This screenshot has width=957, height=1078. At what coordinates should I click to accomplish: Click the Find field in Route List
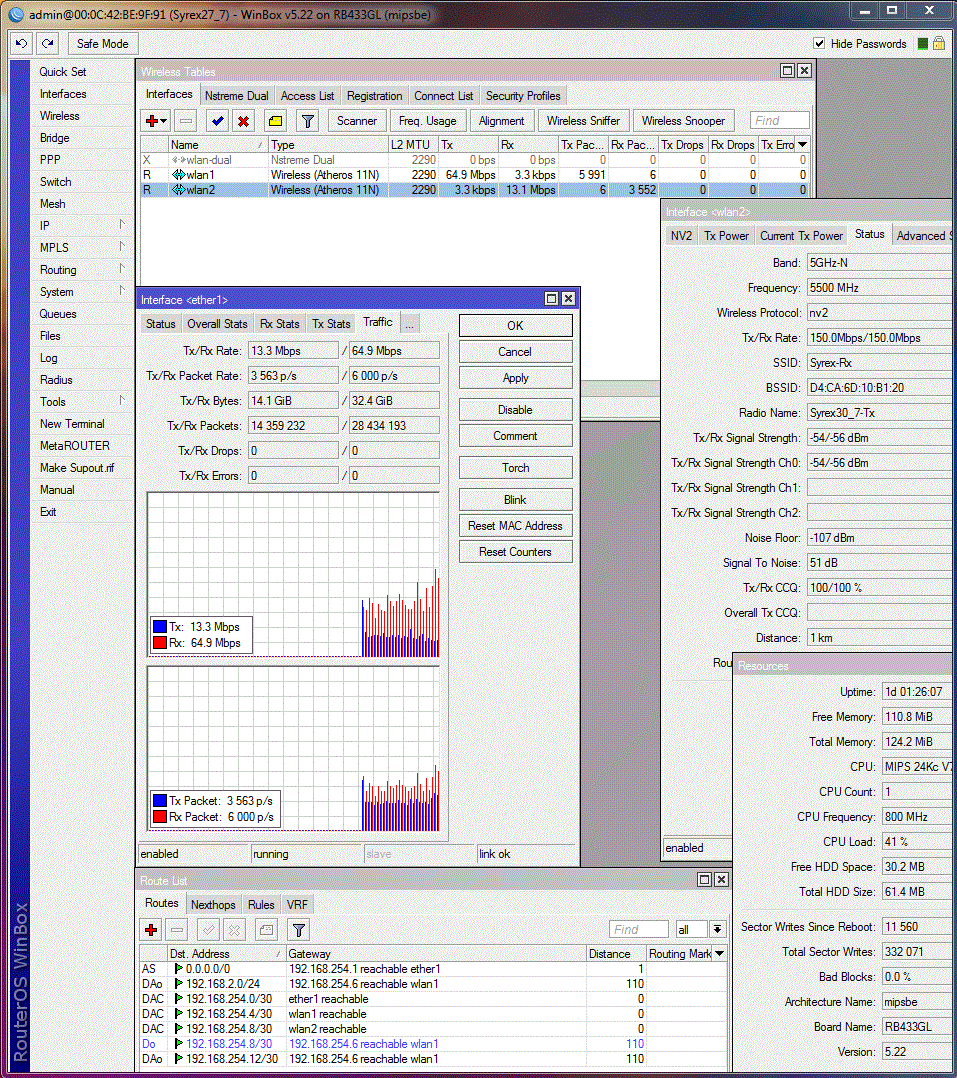pos(639,930)
